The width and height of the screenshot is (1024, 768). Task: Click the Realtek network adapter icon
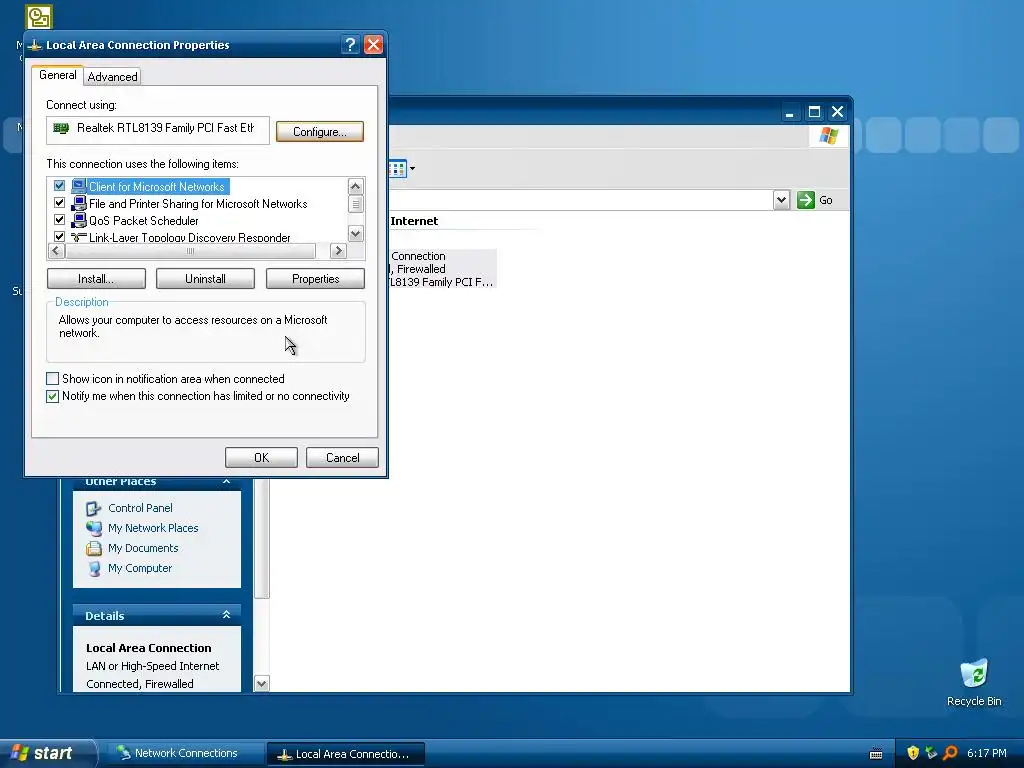coord(61,128)
